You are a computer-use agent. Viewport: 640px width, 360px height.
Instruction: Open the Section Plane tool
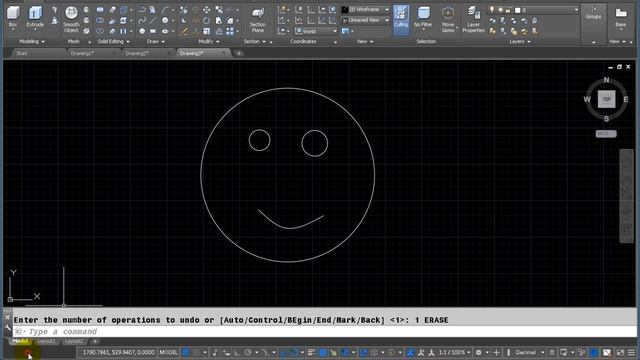click(258, 20)
